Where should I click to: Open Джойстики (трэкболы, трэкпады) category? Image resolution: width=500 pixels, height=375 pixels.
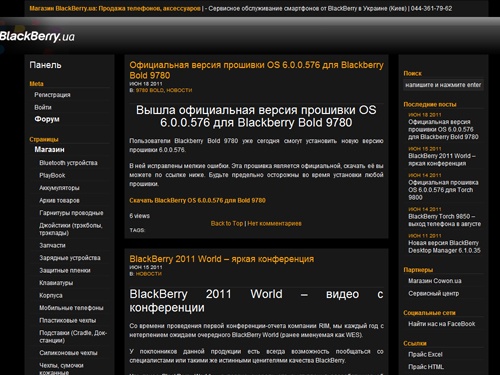click(x=71, y=229)
